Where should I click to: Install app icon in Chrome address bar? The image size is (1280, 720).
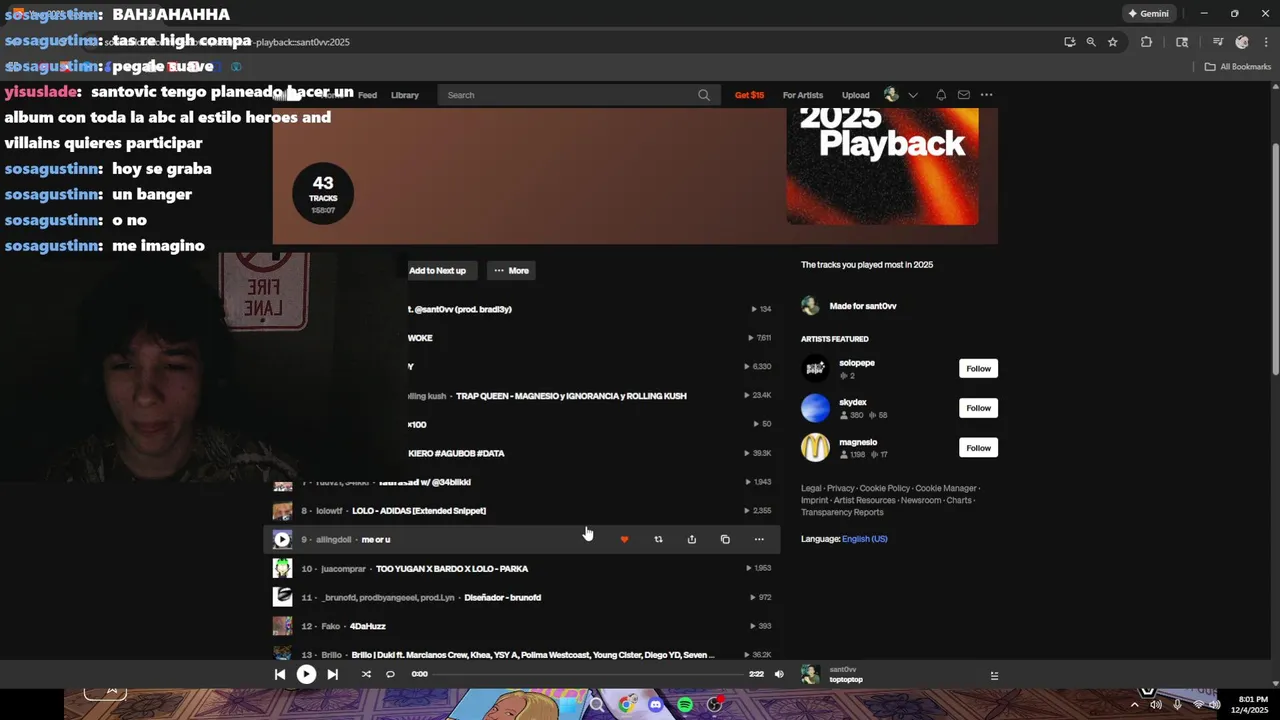click(x=1070, y=42)
